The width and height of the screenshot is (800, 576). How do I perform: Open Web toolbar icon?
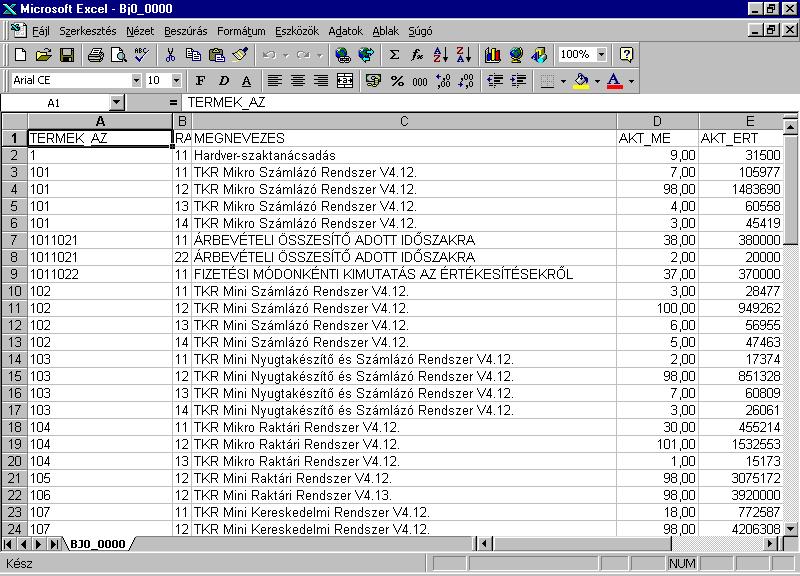pos(366,55)
